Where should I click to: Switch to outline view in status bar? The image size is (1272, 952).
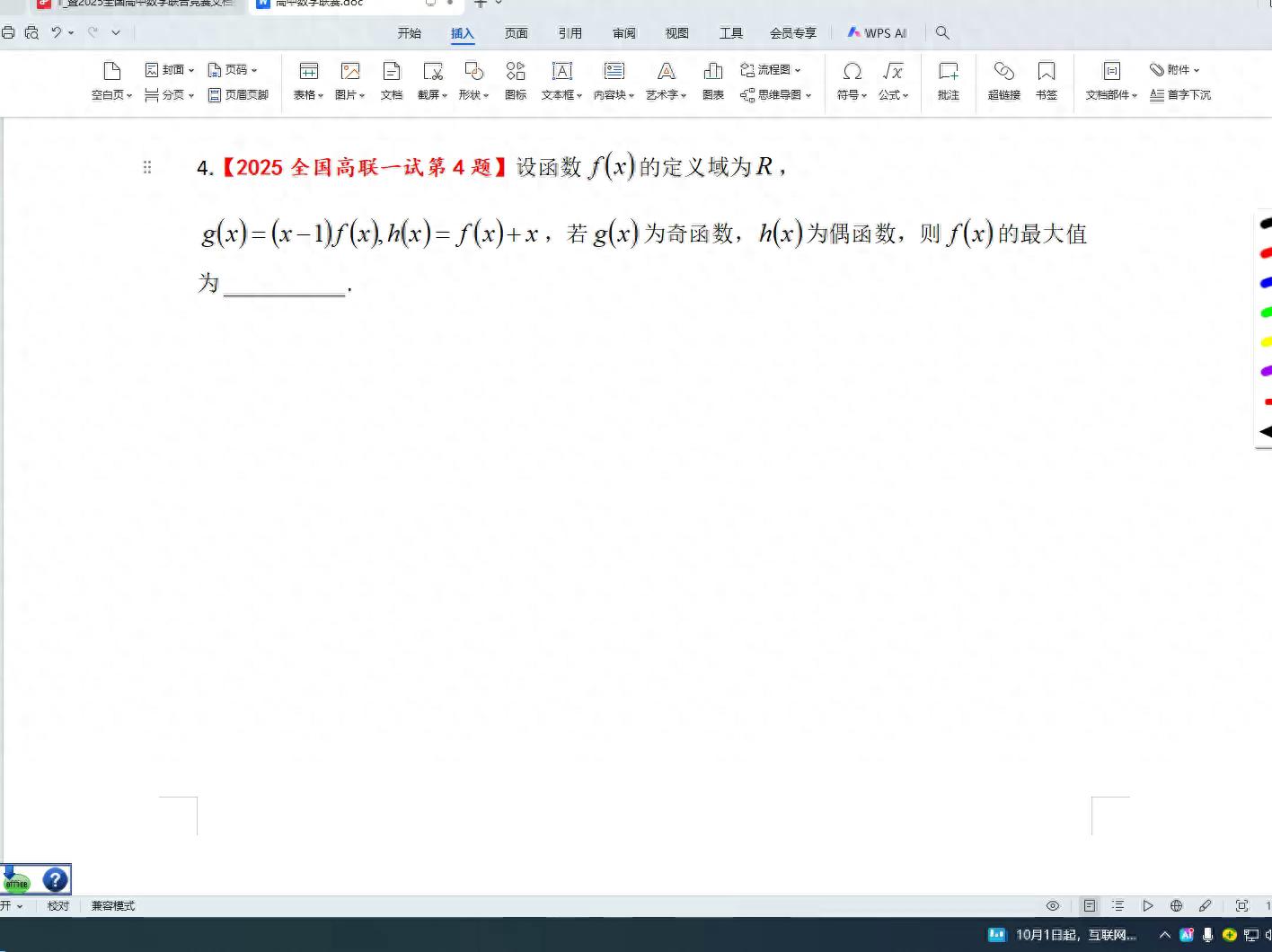(1117, 905)
